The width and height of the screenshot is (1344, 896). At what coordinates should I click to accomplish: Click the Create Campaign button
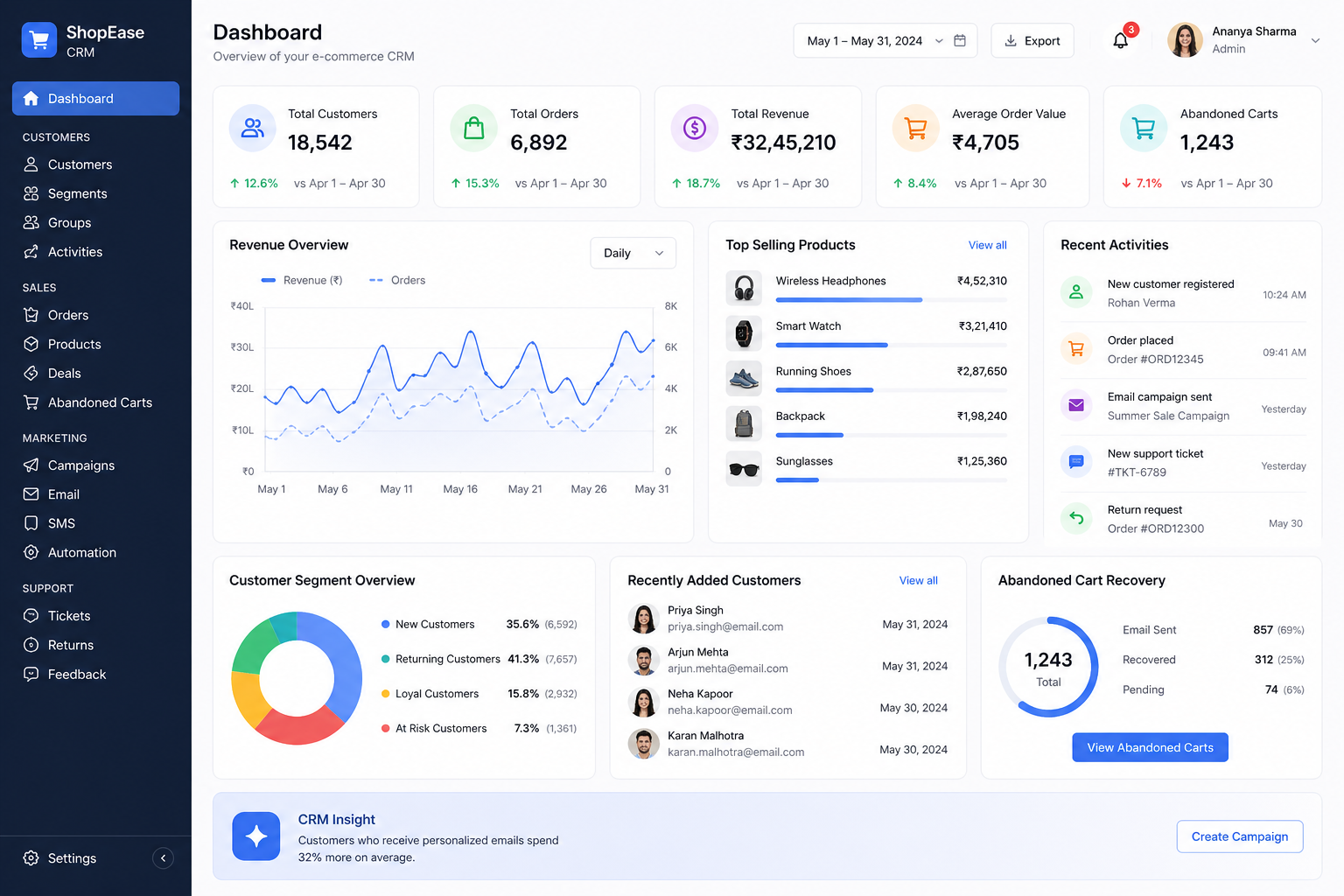coord(1240,836)
